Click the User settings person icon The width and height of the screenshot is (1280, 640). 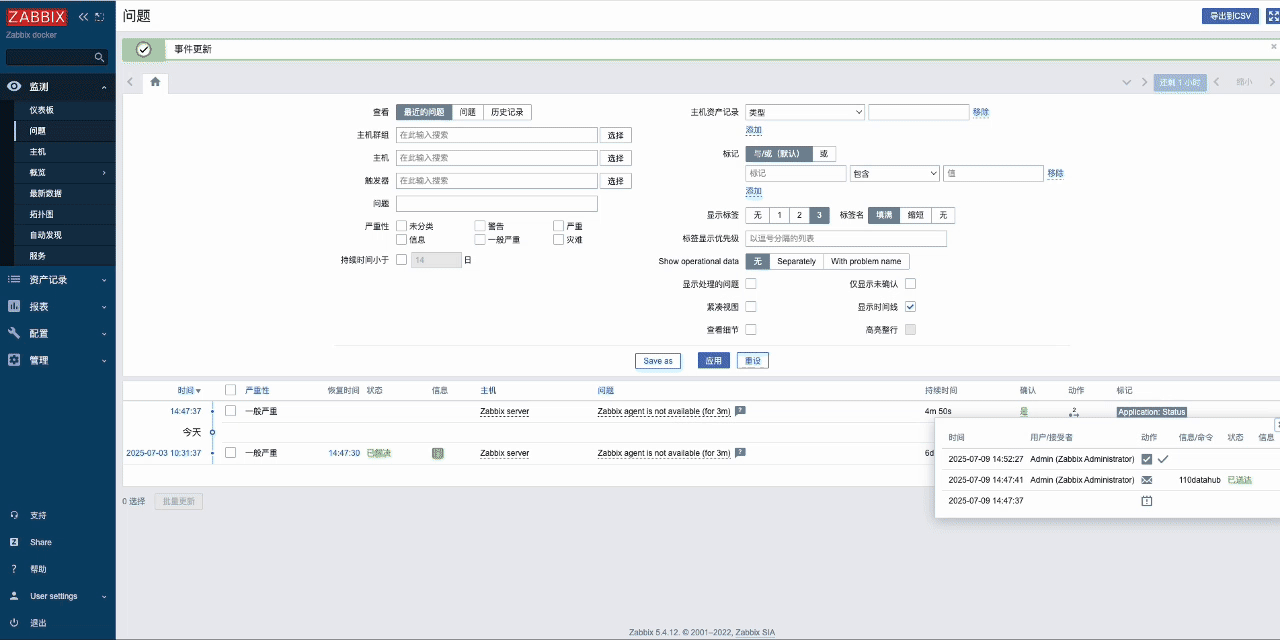pos(14,596)
